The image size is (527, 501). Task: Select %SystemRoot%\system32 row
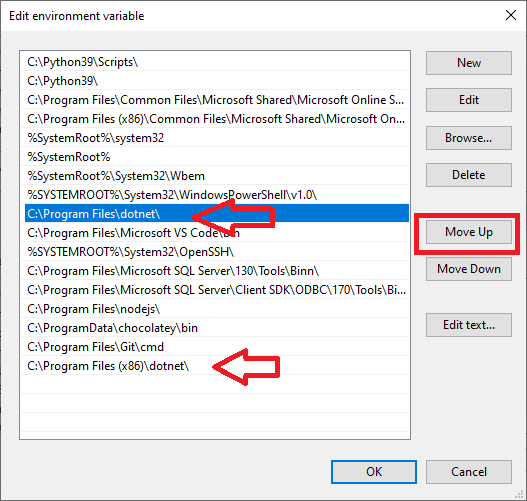click(x=215, y=138)
